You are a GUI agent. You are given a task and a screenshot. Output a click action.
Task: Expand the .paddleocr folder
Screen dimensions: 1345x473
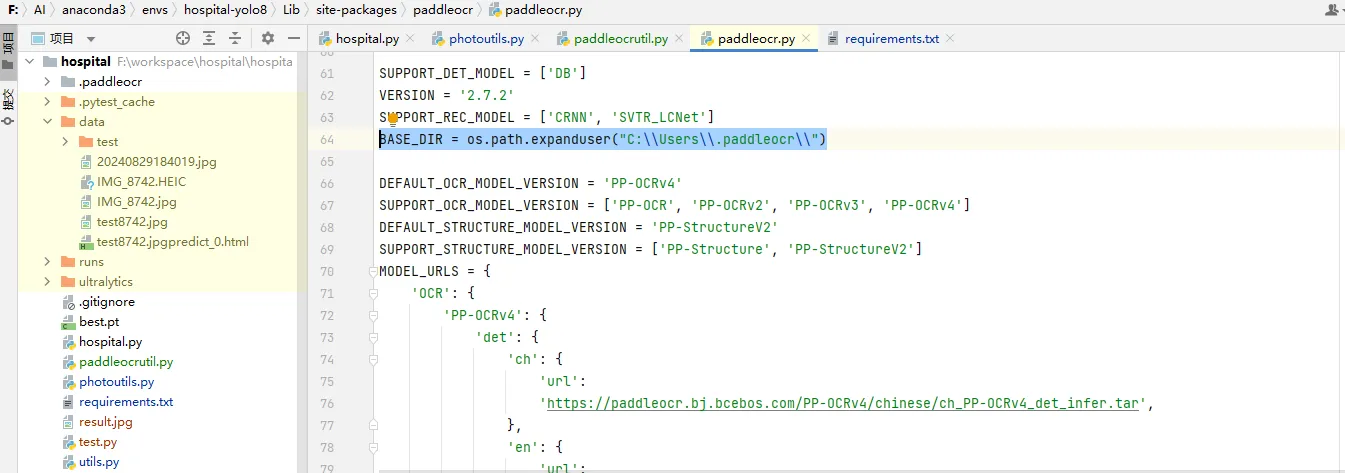(47, 82)
